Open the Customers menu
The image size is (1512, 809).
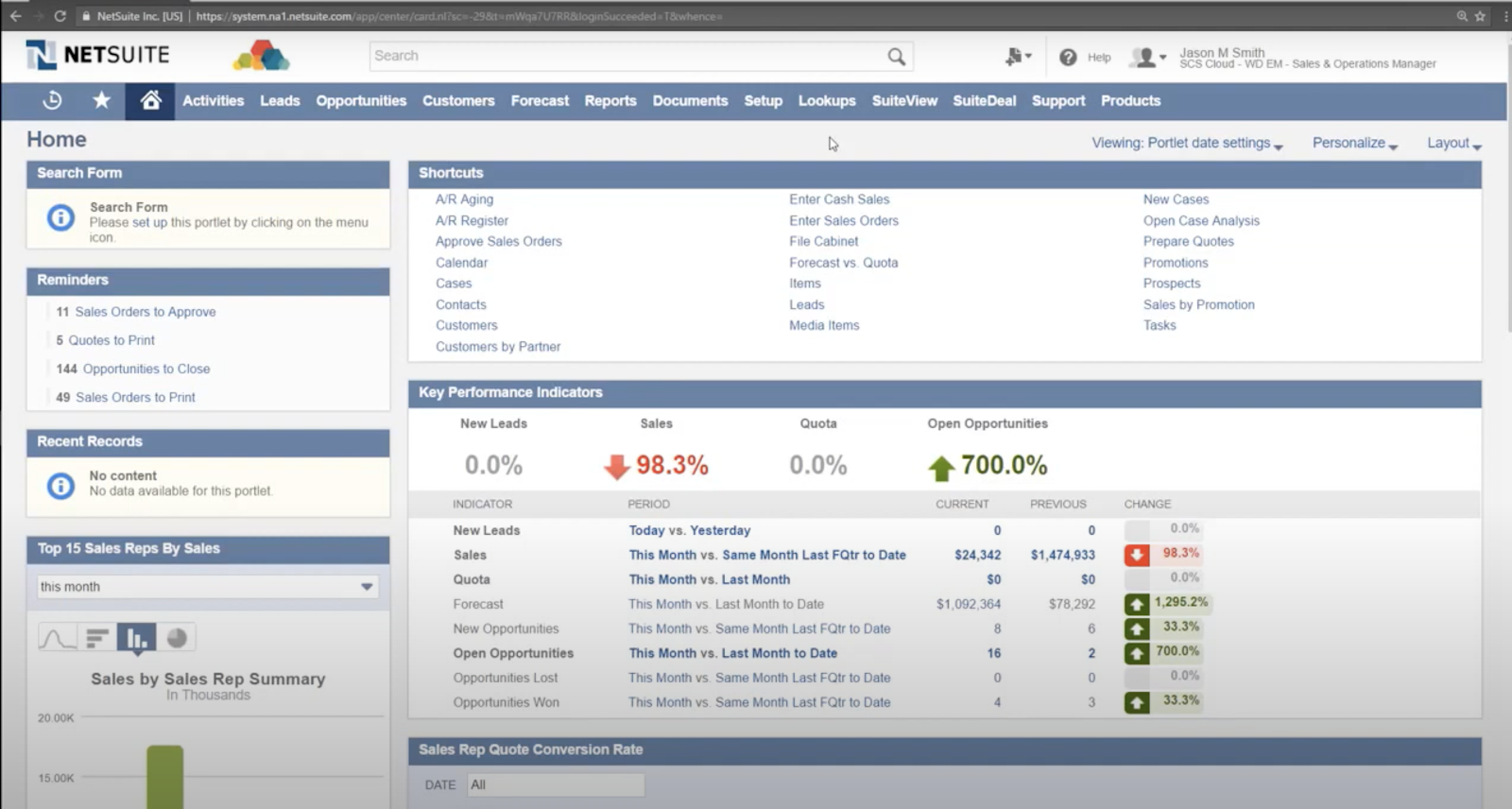pyautogui.click(x=458, y=101)
